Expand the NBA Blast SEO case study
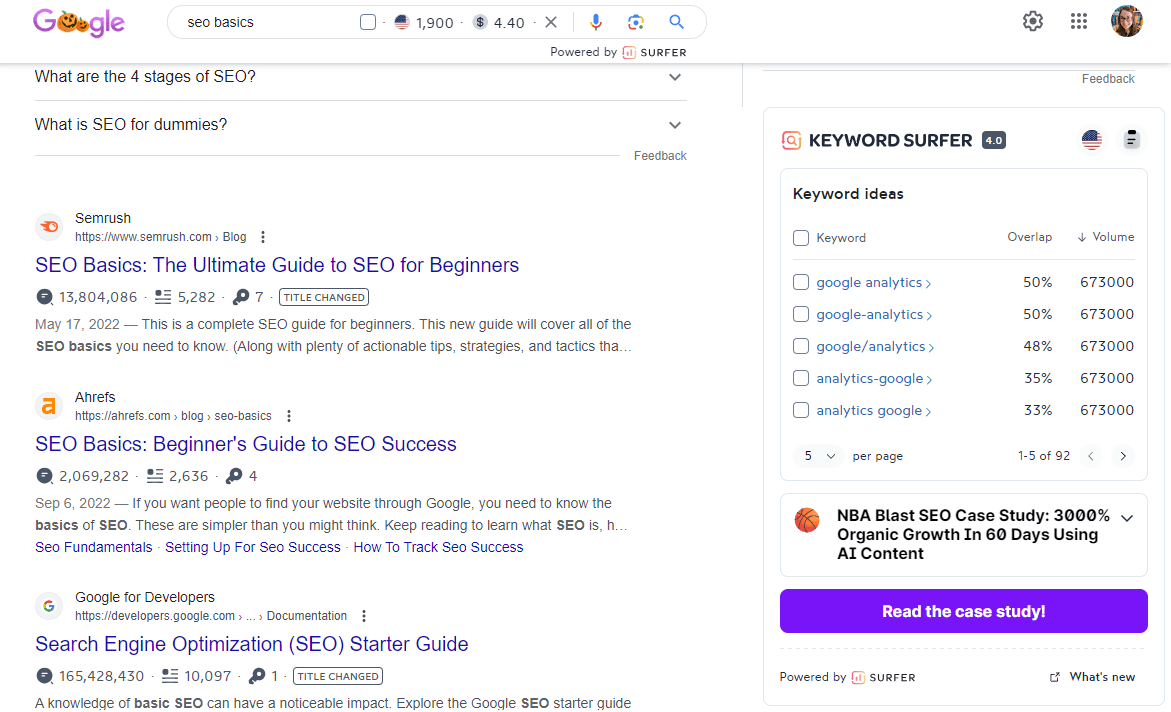This screenshot has width=1171, height=712. 1127,518
